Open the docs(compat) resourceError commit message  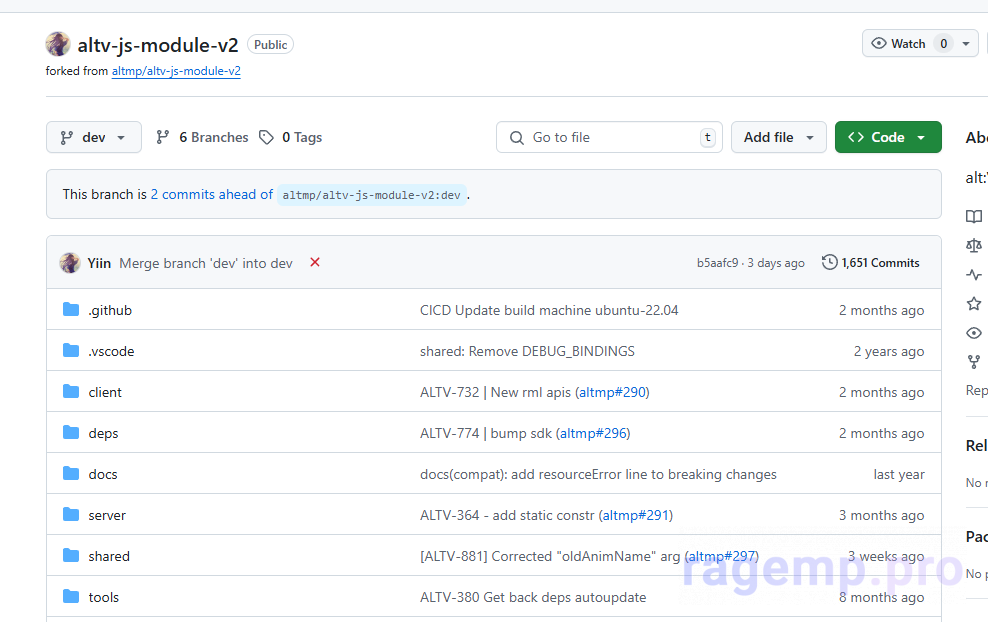(599, 474)
